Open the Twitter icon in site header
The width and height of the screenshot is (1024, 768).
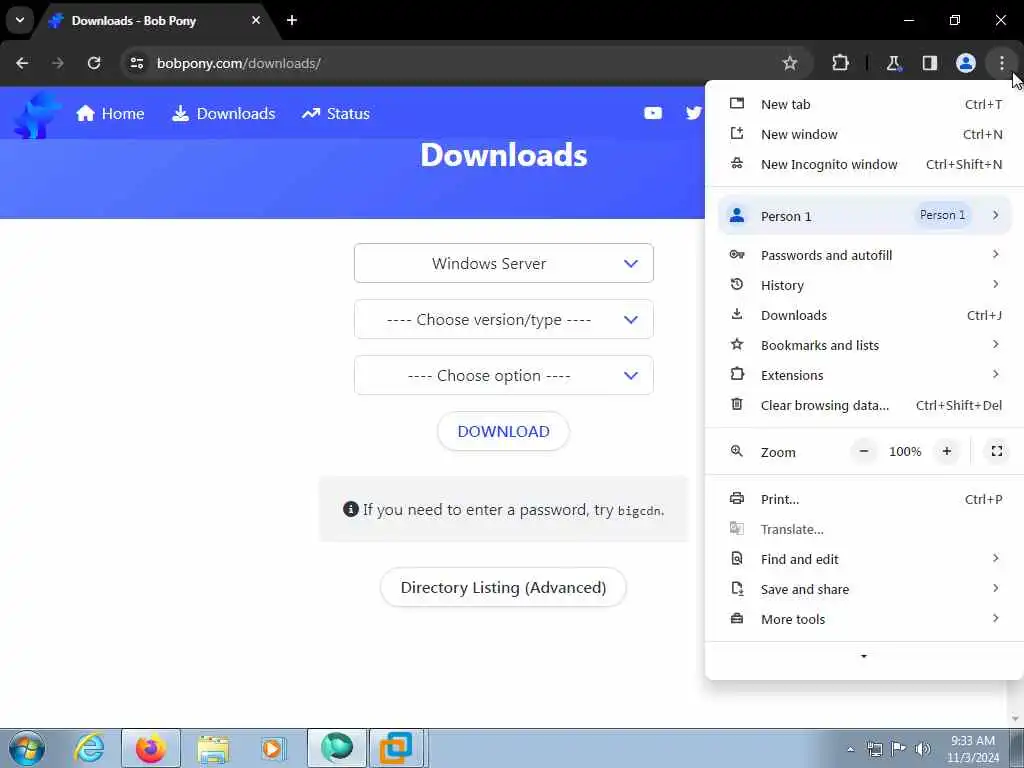pyautogui.click(x=694, y=113)
